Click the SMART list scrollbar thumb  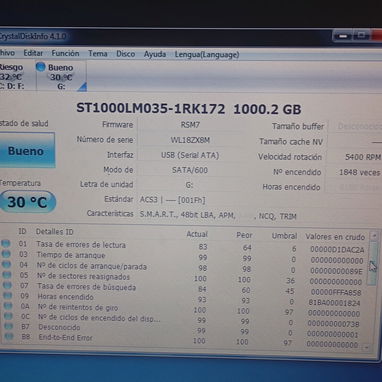(373, 263)
